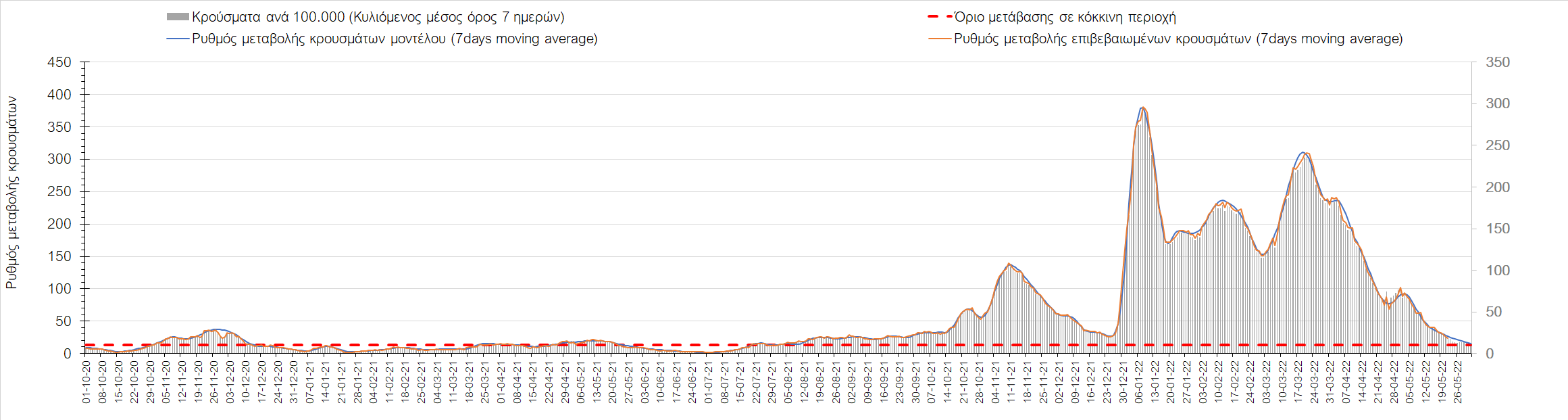Click the 100 label on right axis
The height and width of the screenshot is (420, 1568).
[1498, 271]
